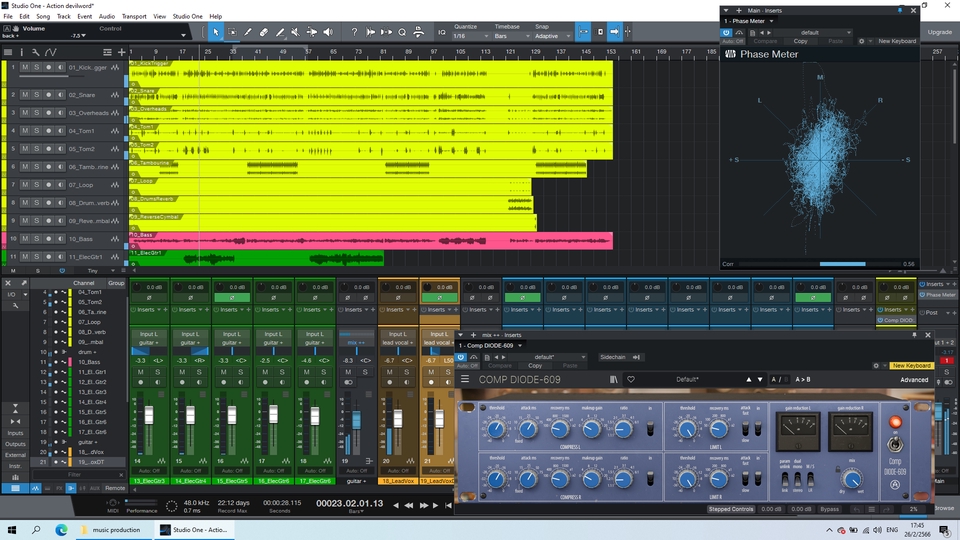
Task: Click Copy in the Comp DIODE-609 header
Action: [x=535, y=366]
